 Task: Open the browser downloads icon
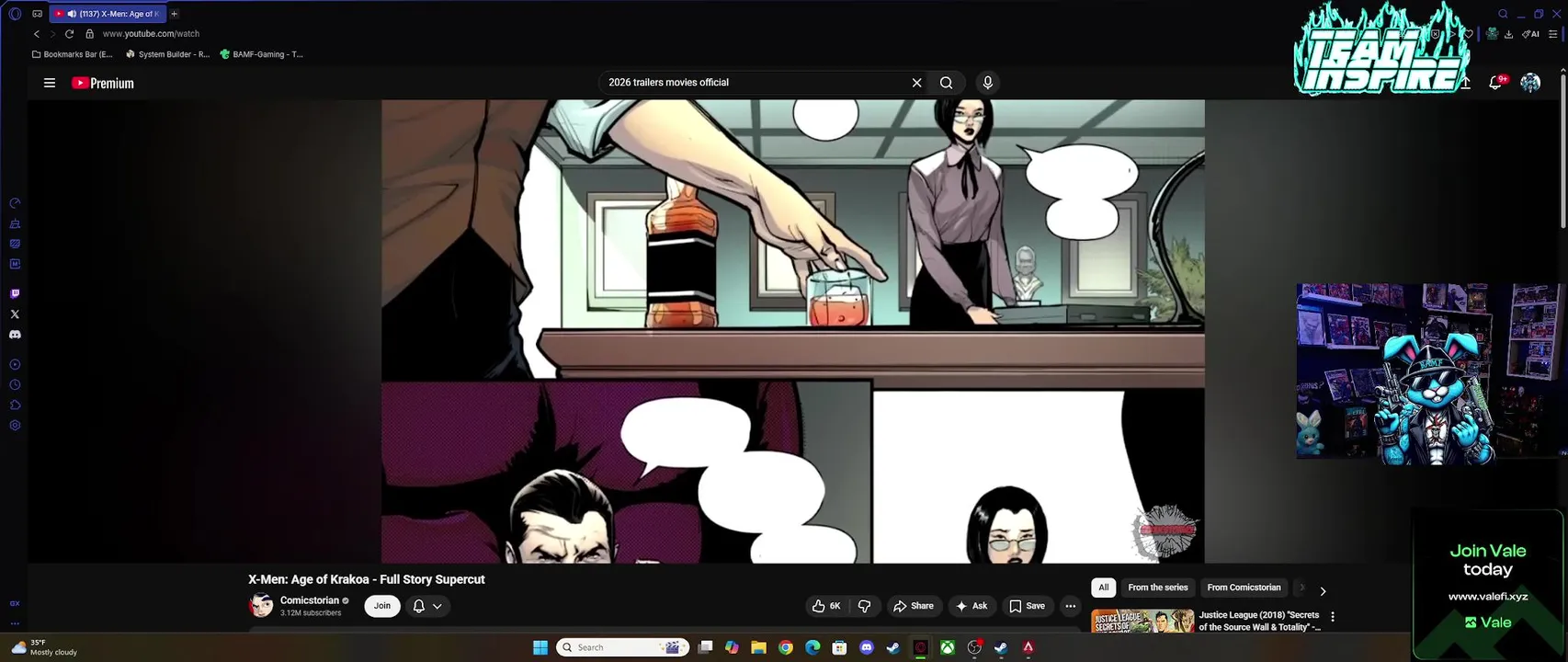pos(1508,34)
